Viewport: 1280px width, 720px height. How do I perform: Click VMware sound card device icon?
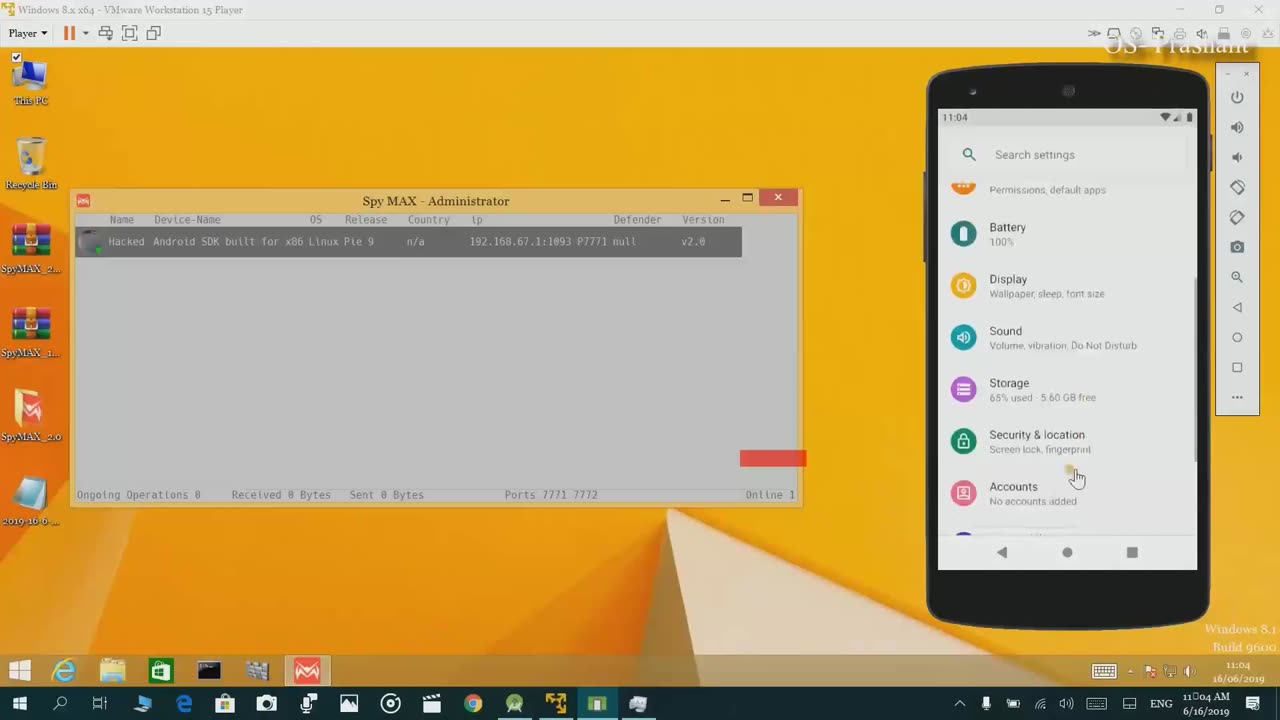[1202, 33]
